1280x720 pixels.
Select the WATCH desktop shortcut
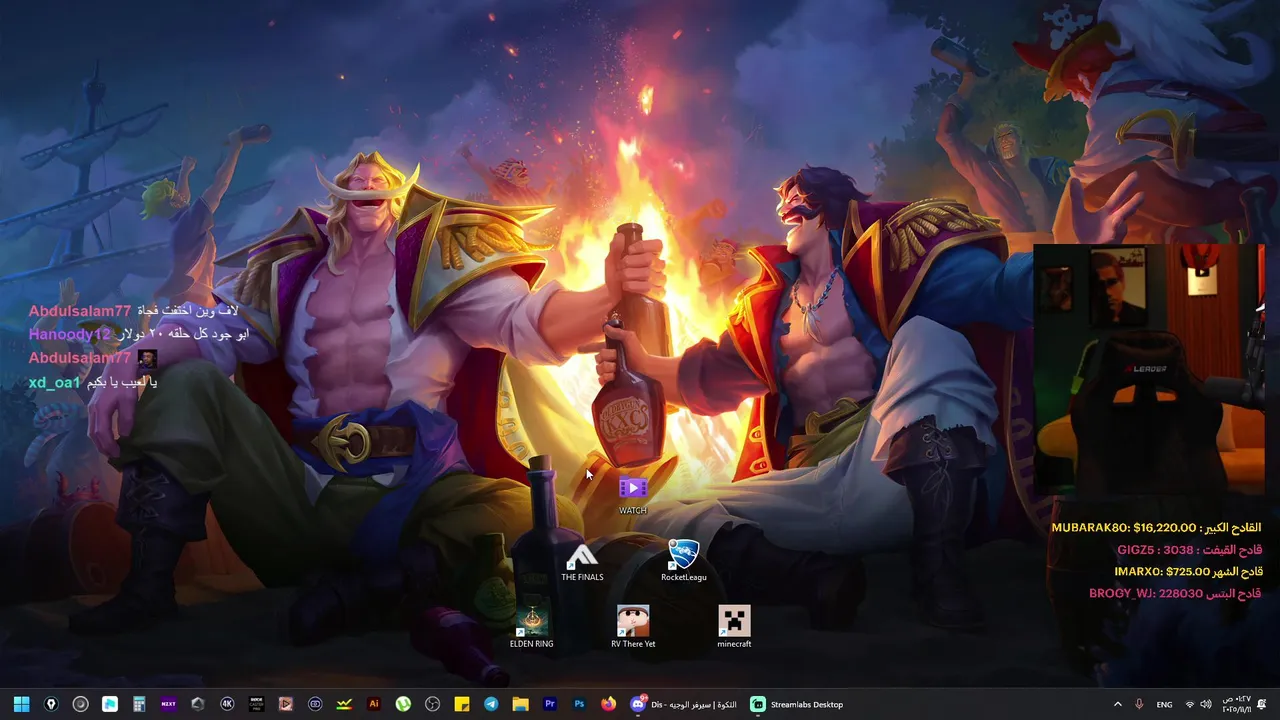(633, 495)
